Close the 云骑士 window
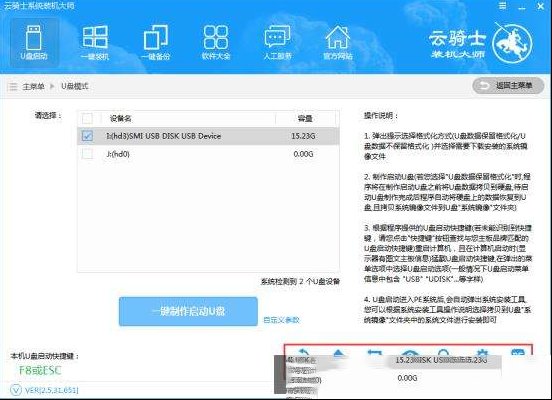Image resolution: width=552 pixels, height=400 pixels. pos(541,6)
